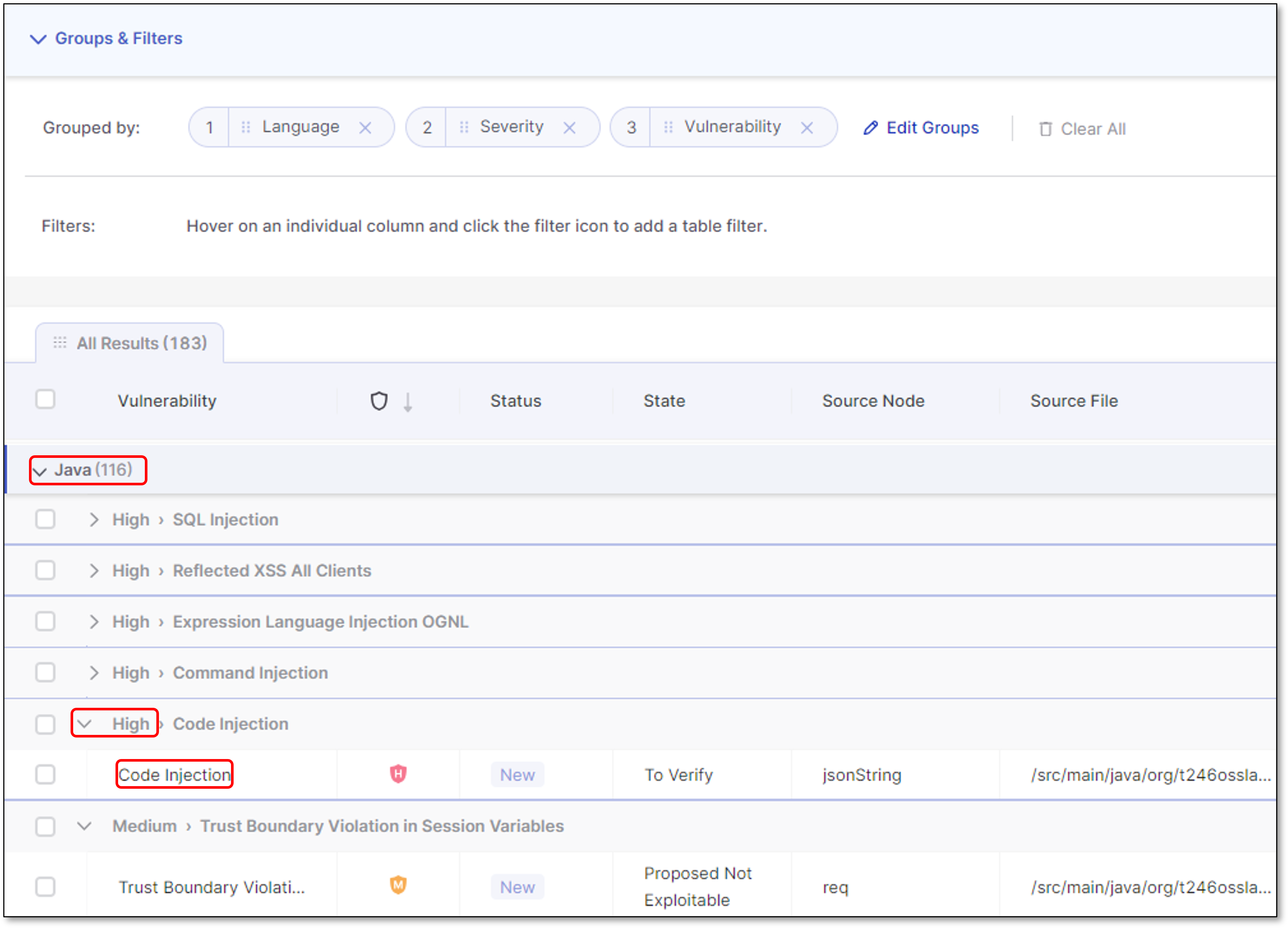Click the Edit Groups pencil link
Screen dimensions: 1288x928
pyautogui.click(x=921, y=128)
